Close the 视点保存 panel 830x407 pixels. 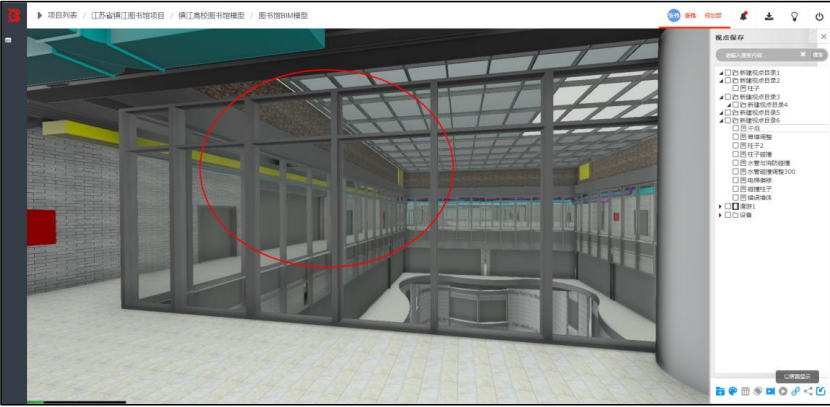point(823,37)
